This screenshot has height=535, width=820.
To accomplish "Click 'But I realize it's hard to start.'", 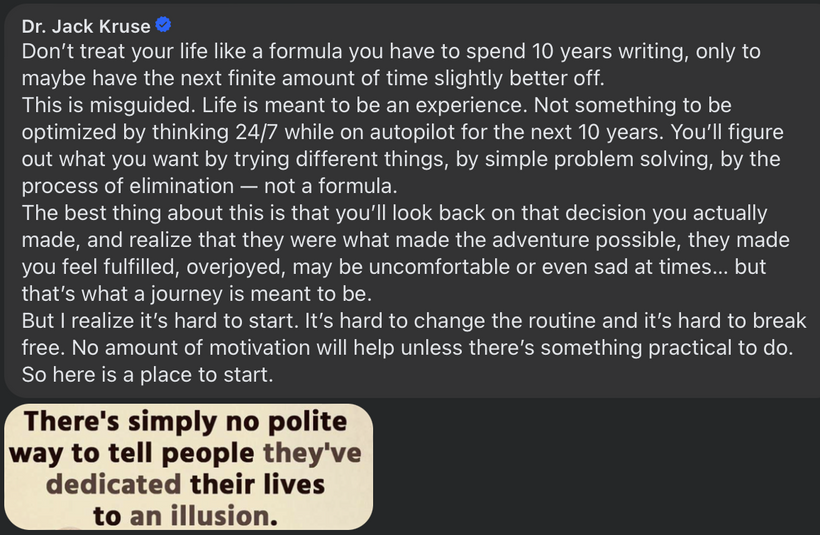I will pos(160,321).
